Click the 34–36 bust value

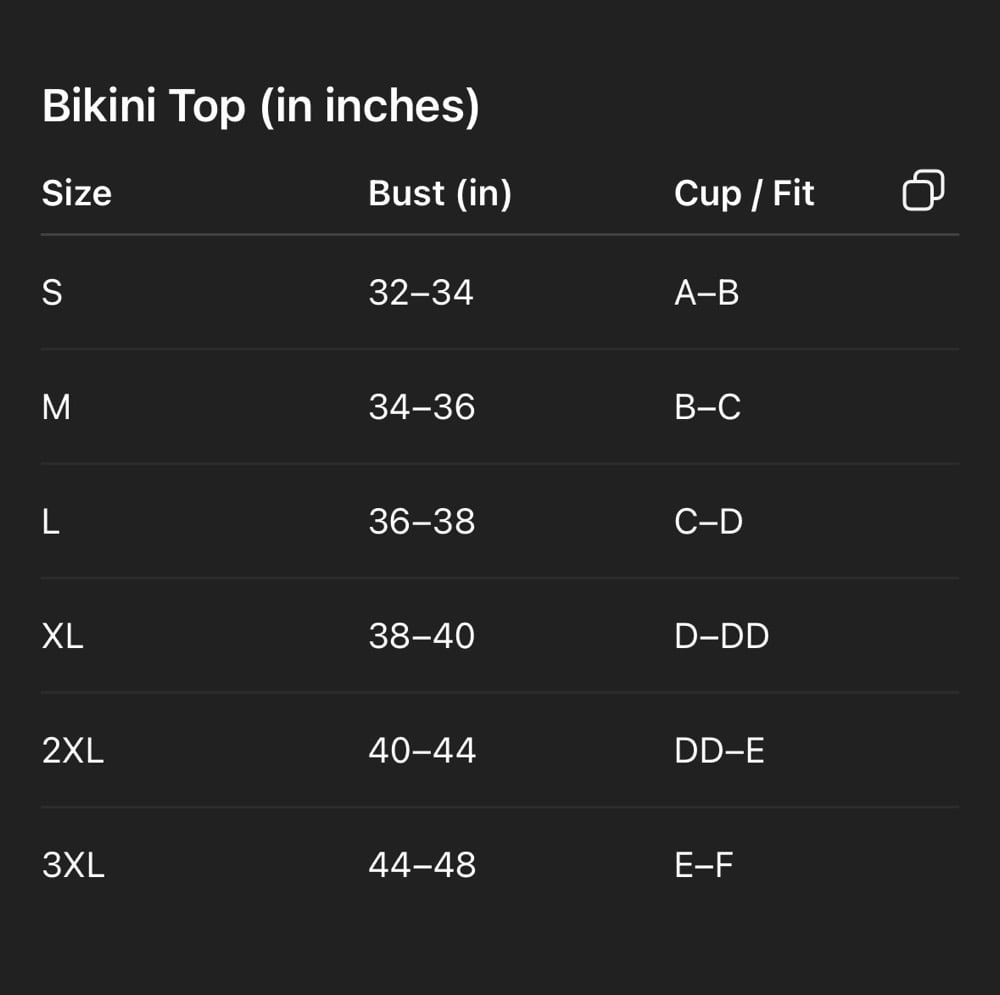tap(421, 407)
